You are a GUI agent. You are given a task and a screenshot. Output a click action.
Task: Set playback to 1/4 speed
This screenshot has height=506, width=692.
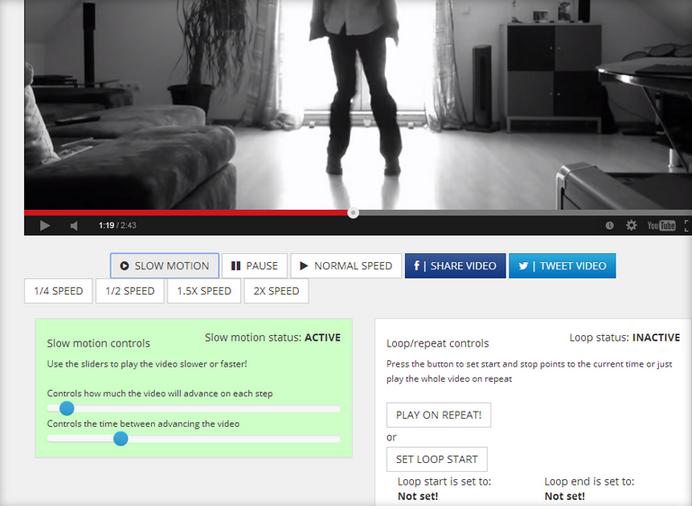(59, 291)
